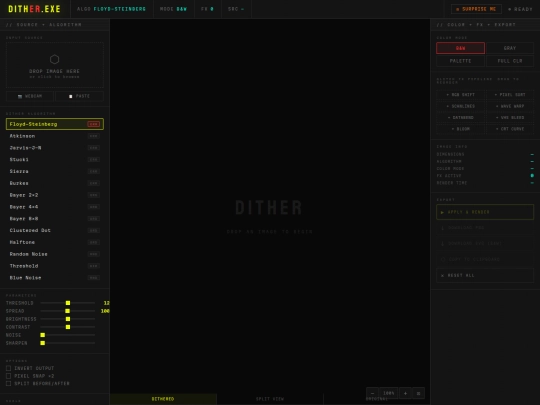Click the Brightness slider handle
Screen dimensions: 540x405
[68, 319]
